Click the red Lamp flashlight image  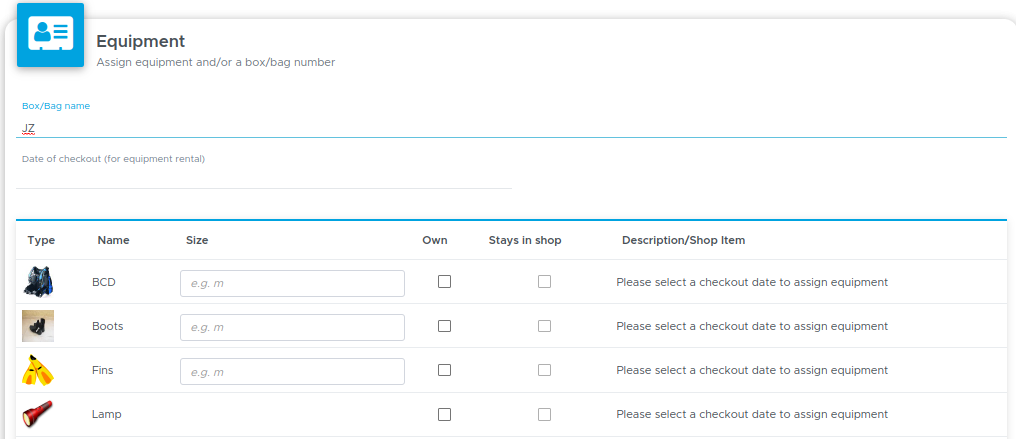(38, 414)
